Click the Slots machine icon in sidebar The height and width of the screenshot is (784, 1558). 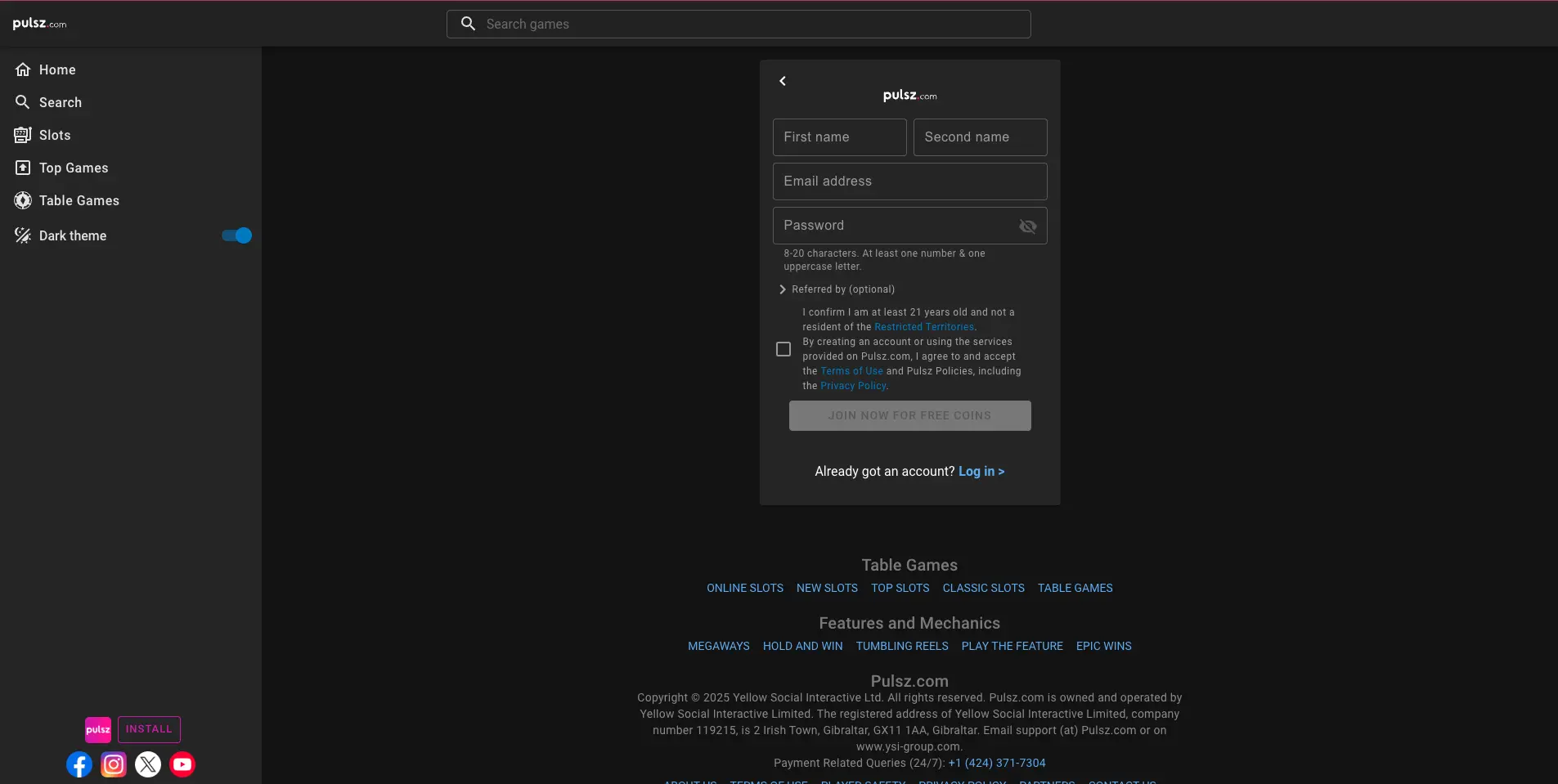pos(23,135)
